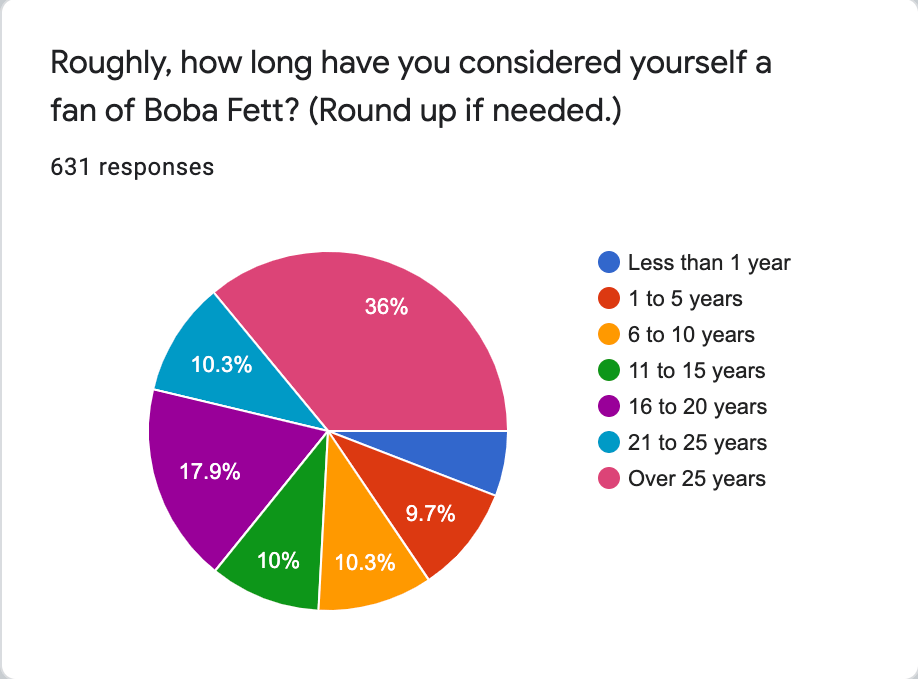Click the pink Over 25 years legend dot
The width and height of the screenshot is (918, 679).
pyautogui.click(x=609, y=478)
